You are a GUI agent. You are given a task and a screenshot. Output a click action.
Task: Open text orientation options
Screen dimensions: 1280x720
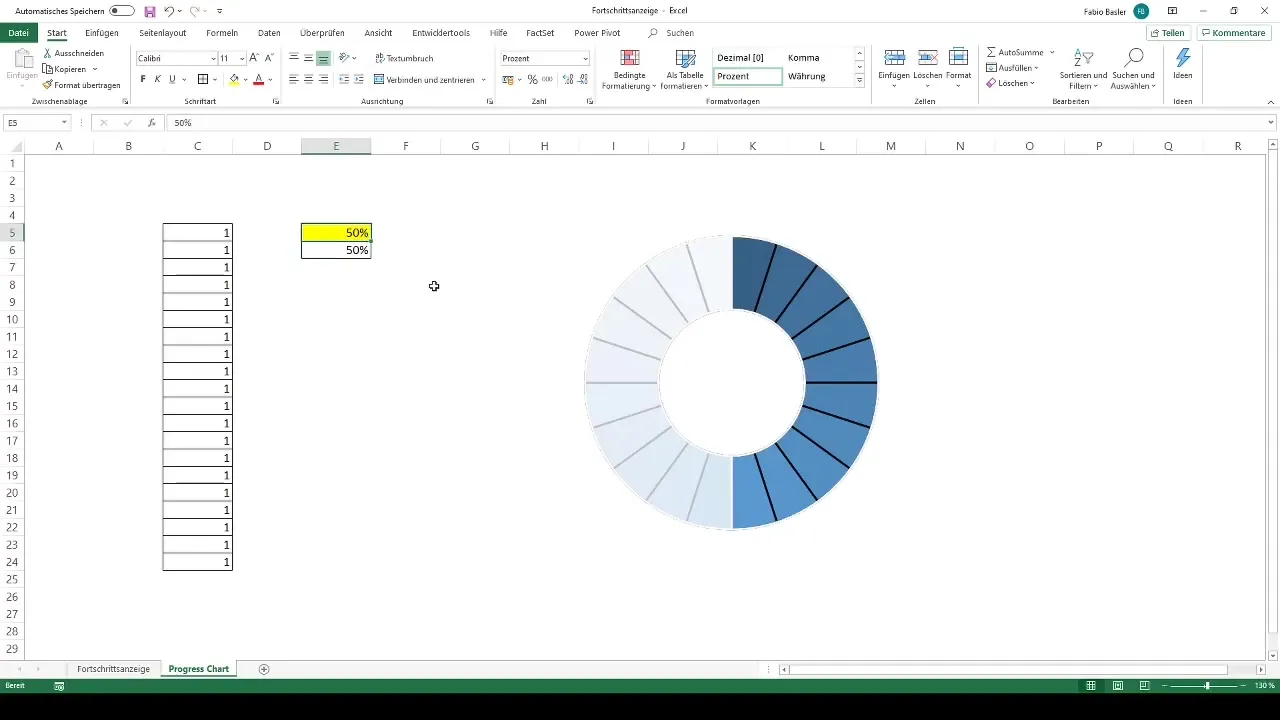[347, 58]
